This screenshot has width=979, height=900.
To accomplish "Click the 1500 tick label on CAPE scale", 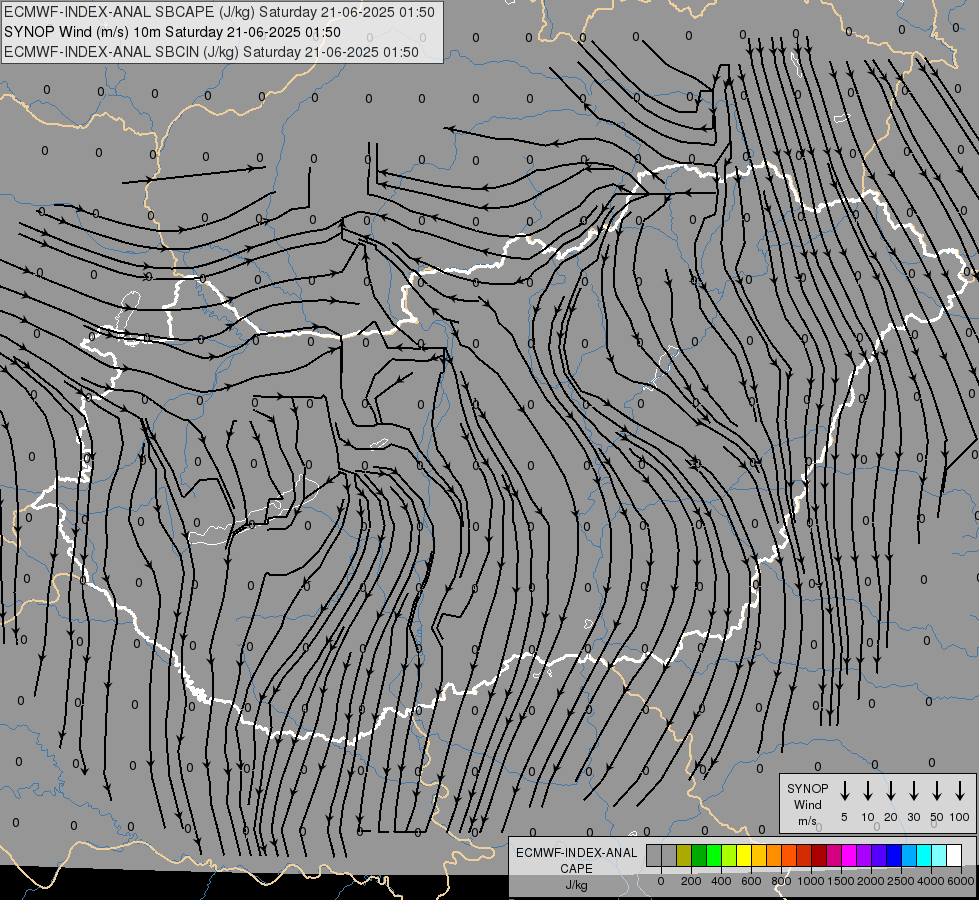I will (x=841, y=881).
